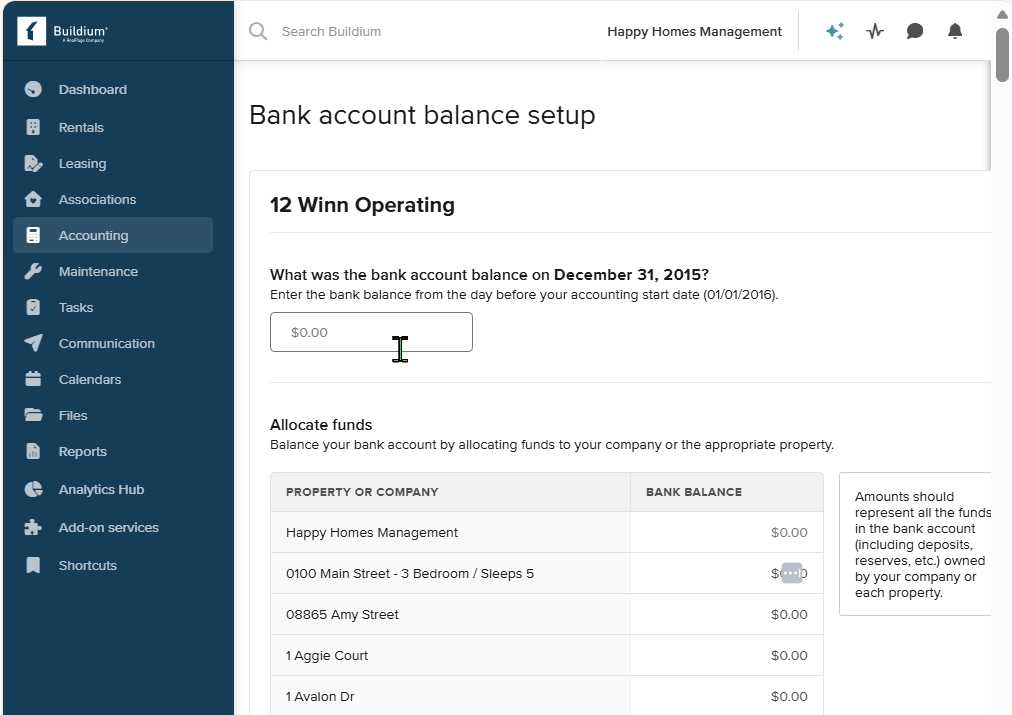Click the Happy Homes Management table row name

click(372, 532)
